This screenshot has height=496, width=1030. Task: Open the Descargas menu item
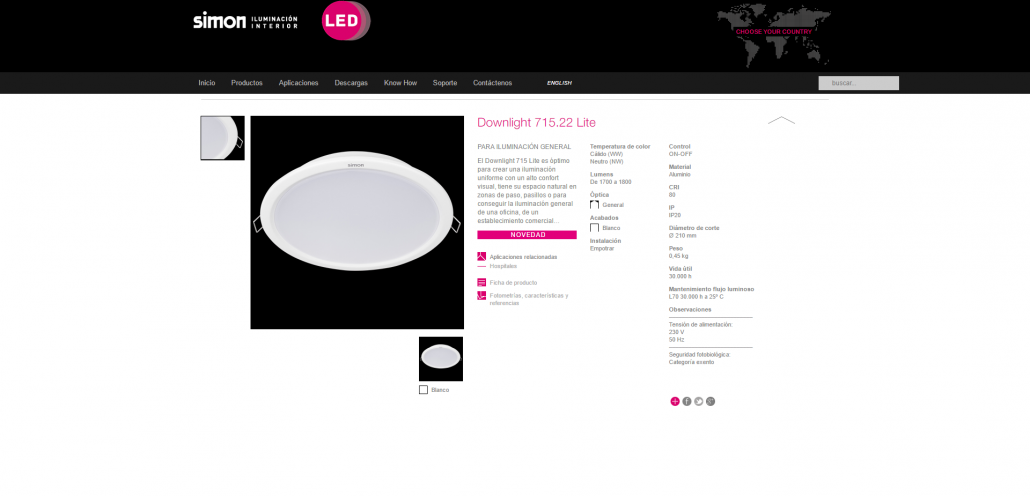tap(351, 83)
